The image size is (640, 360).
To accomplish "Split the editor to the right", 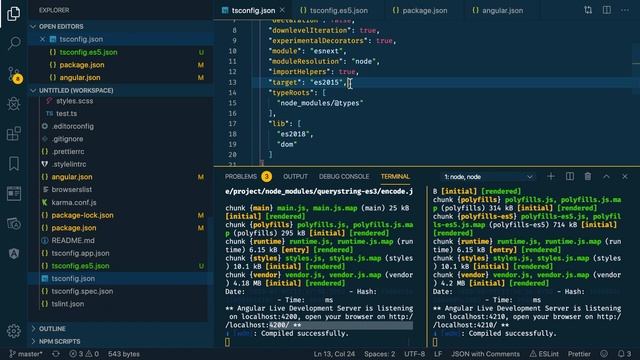I will (607, 10).
